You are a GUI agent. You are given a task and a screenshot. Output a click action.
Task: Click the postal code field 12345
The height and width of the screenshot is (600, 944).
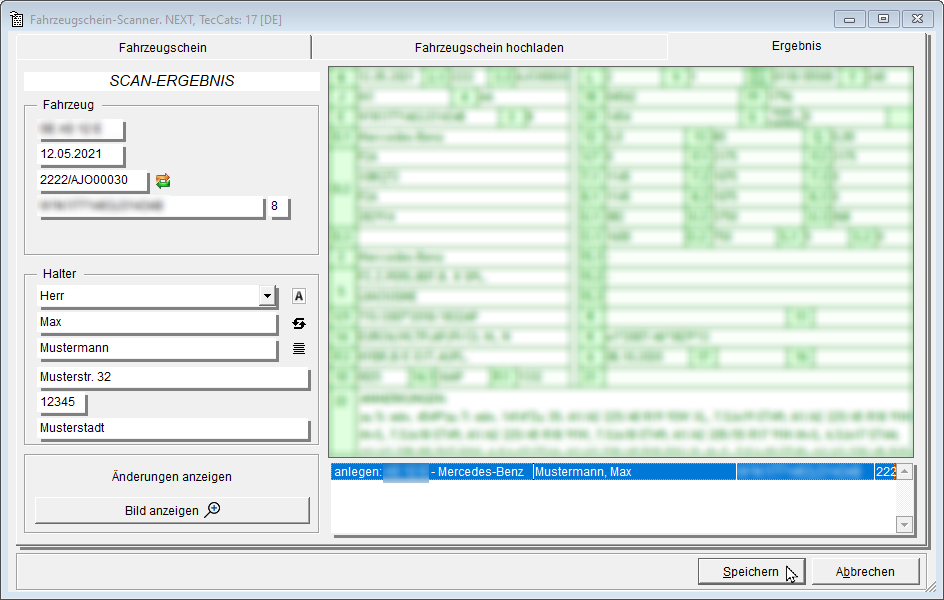click(62, 402)
